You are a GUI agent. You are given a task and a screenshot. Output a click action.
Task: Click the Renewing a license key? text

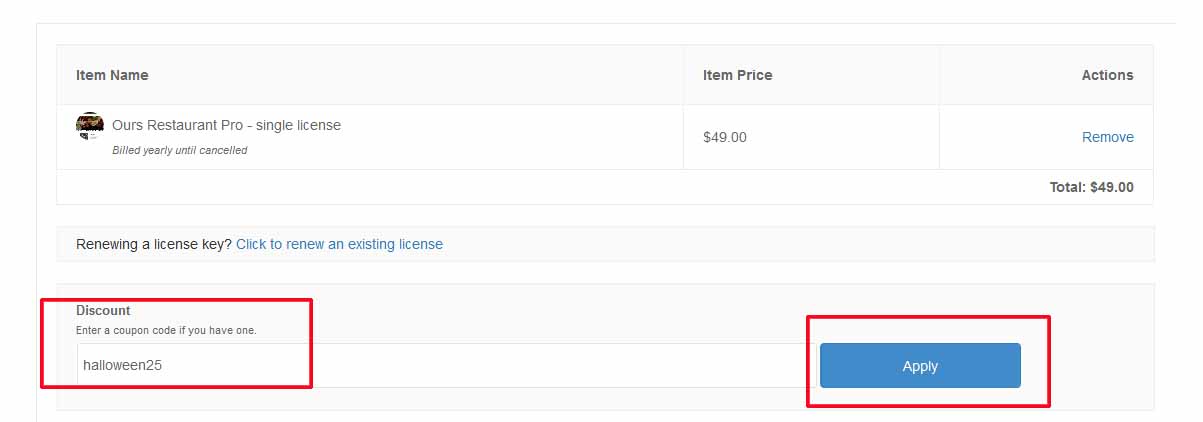tap(154, 244)
